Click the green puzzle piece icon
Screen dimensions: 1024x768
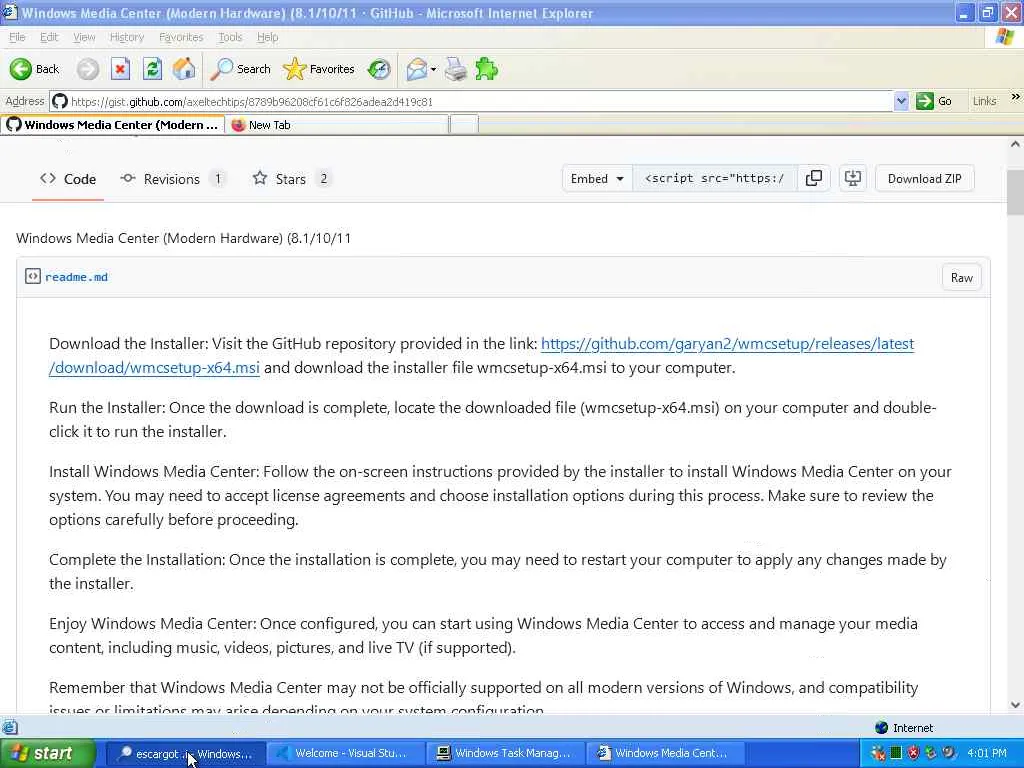[487, 69]
